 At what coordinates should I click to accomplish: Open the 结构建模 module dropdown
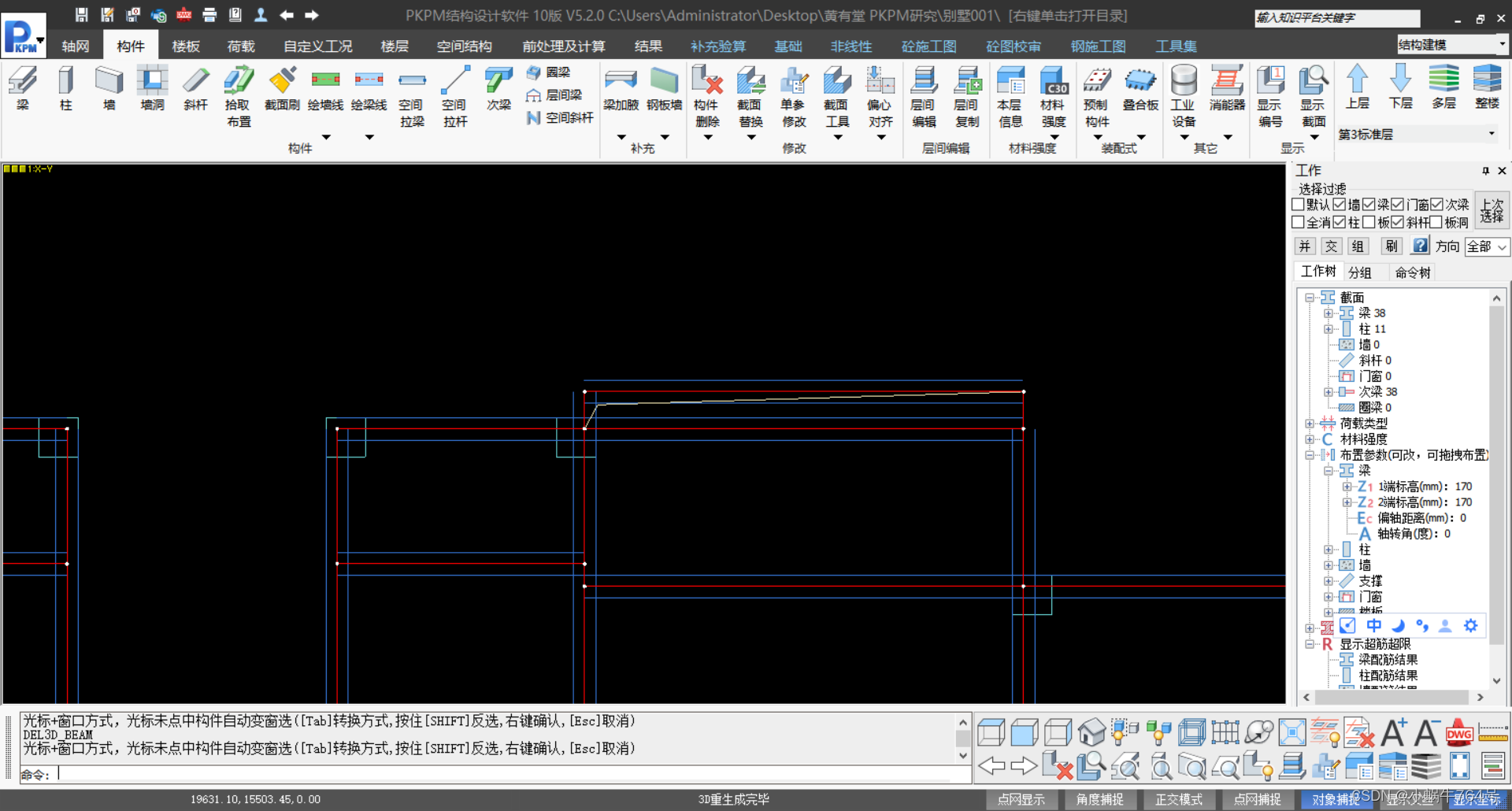pos(1452,45)
